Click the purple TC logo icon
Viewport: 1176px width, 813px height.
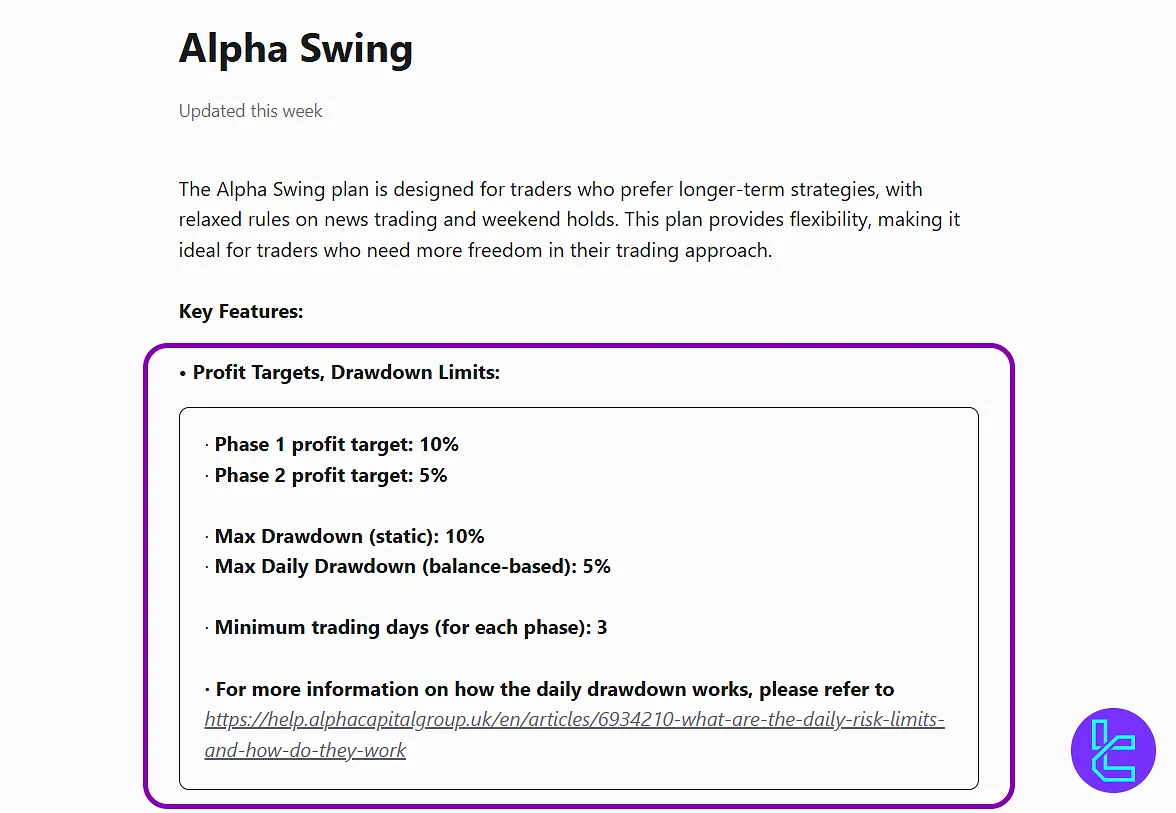1112,750
